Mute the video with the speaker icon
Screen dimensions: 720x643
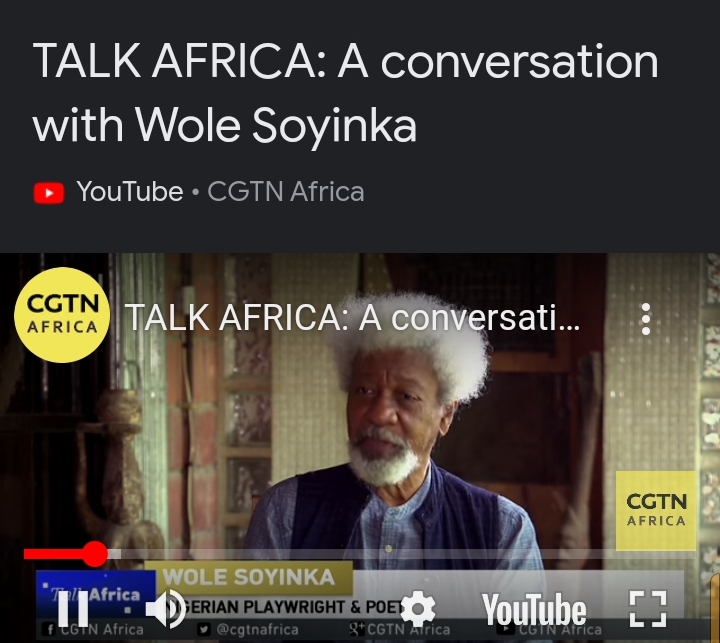pos(166,609)
